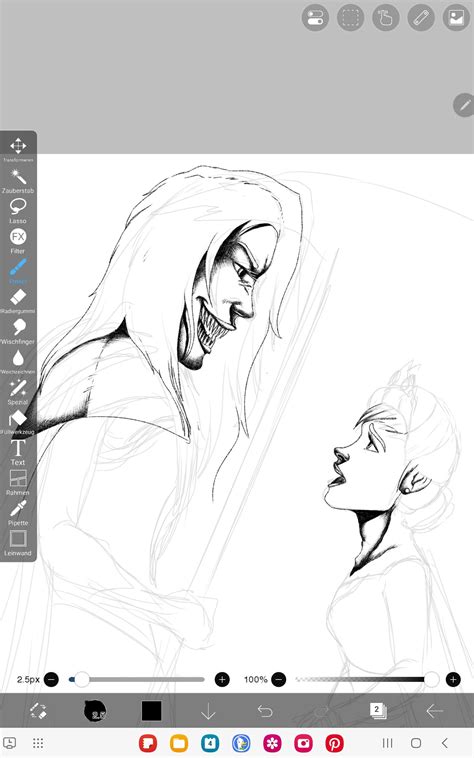Image resolution: width=474 pixels, height=758 pixels.
Task: Open Pinterest from the taskbar
Action: point(334,743)
